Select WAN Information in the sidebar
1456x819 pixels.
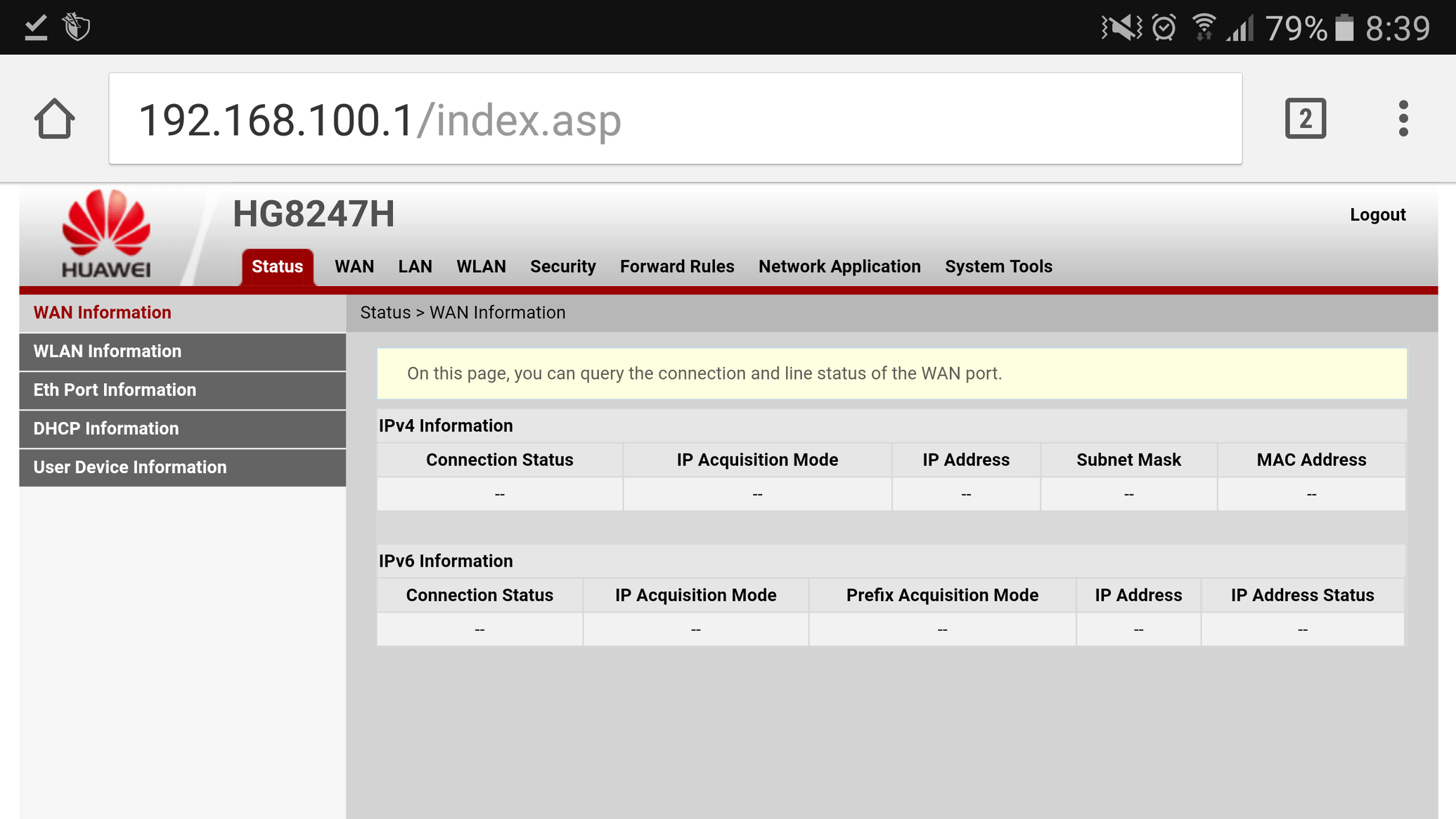click(x=183, y=313)
